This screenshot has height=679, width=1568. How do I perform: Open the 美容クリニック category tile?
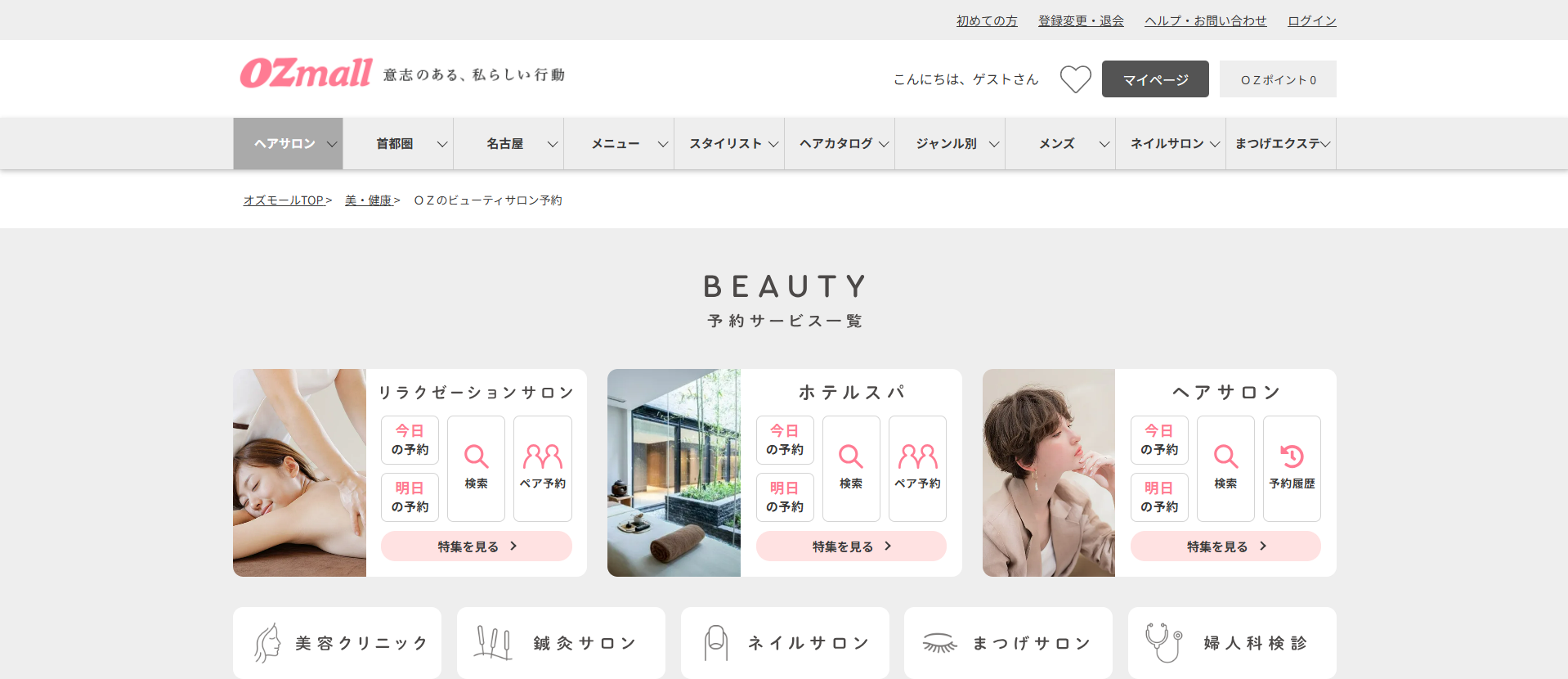click(337, 643)
